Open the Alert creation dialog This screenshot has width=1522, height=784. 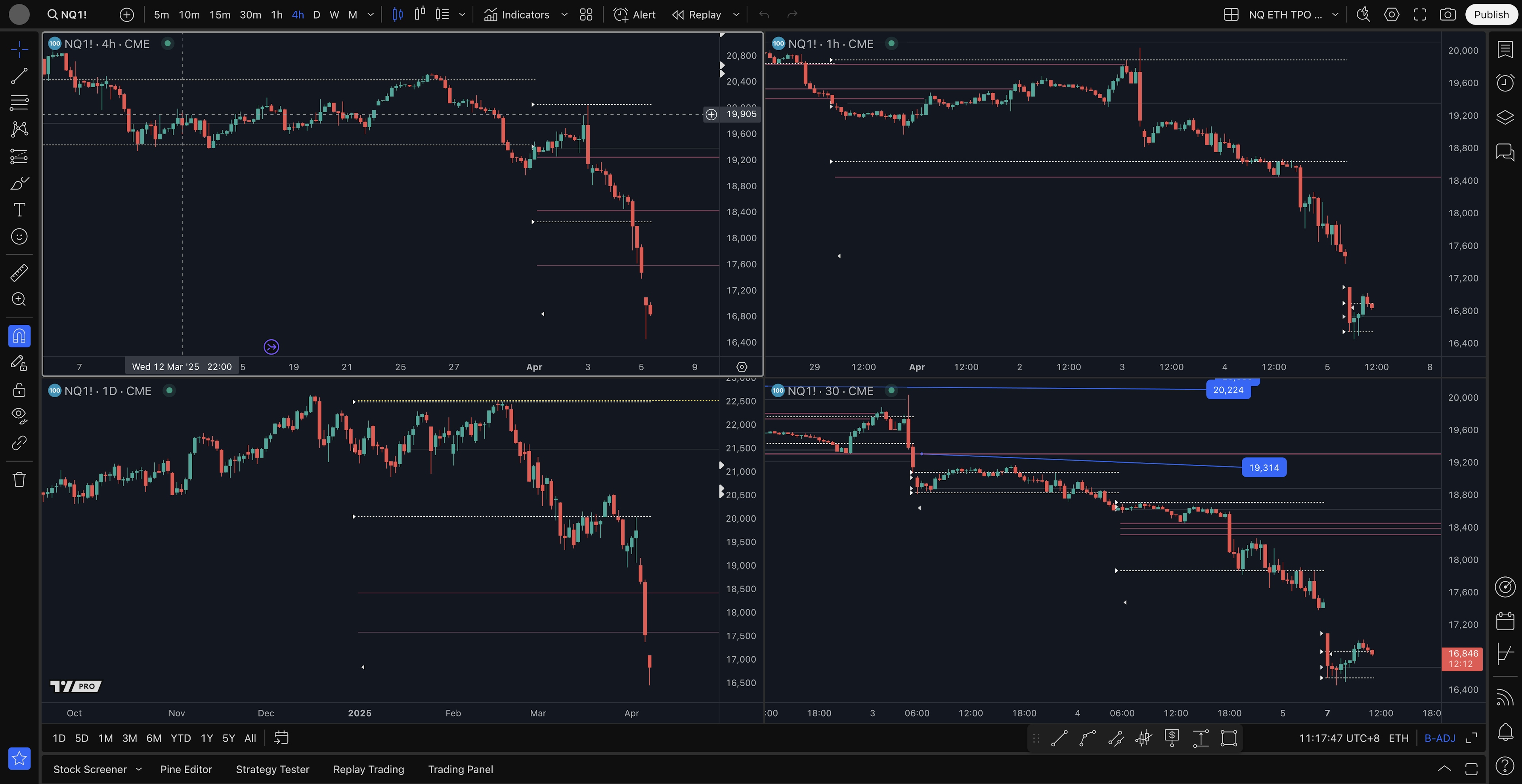(x=635, y=15)
